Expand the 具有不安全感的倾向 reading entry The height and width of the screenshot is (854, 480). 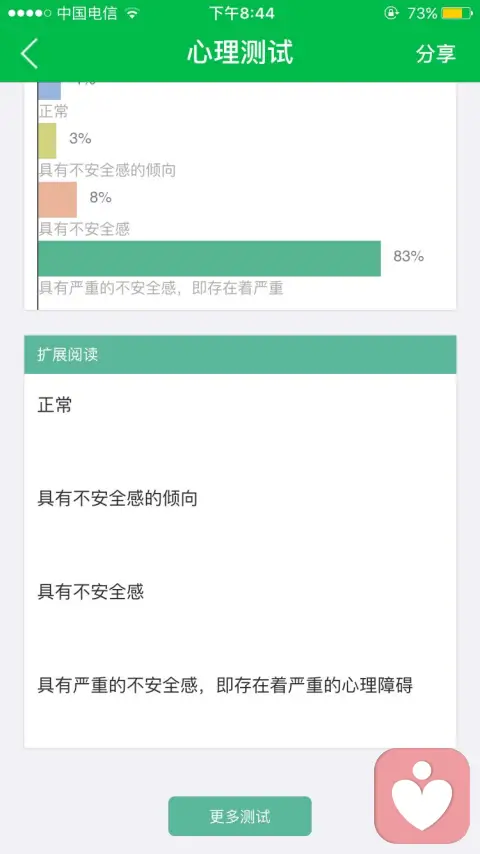click(x=117, y=498)
